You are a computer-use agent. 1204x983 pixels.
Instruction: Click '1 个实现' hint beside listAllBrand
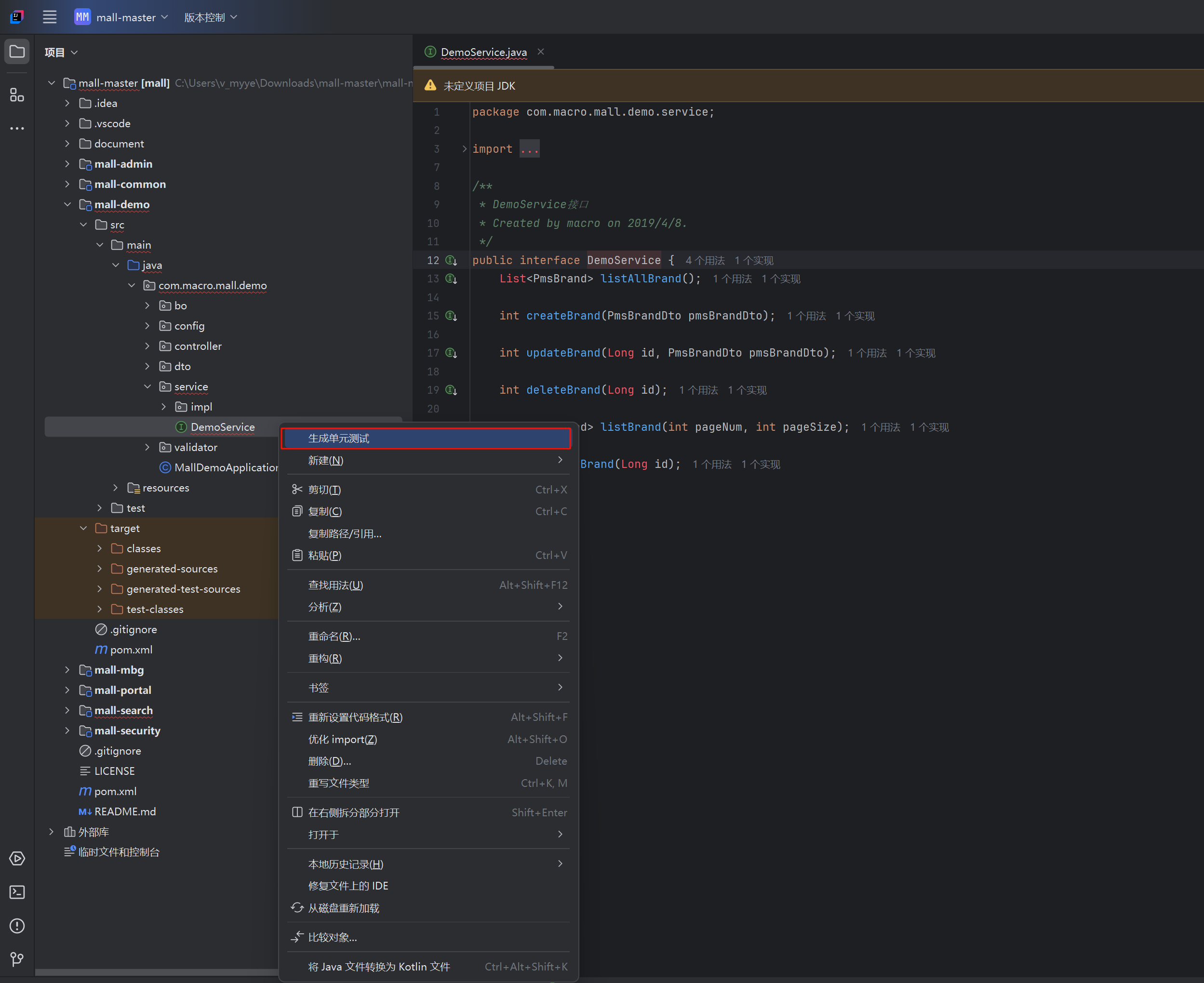781,279
